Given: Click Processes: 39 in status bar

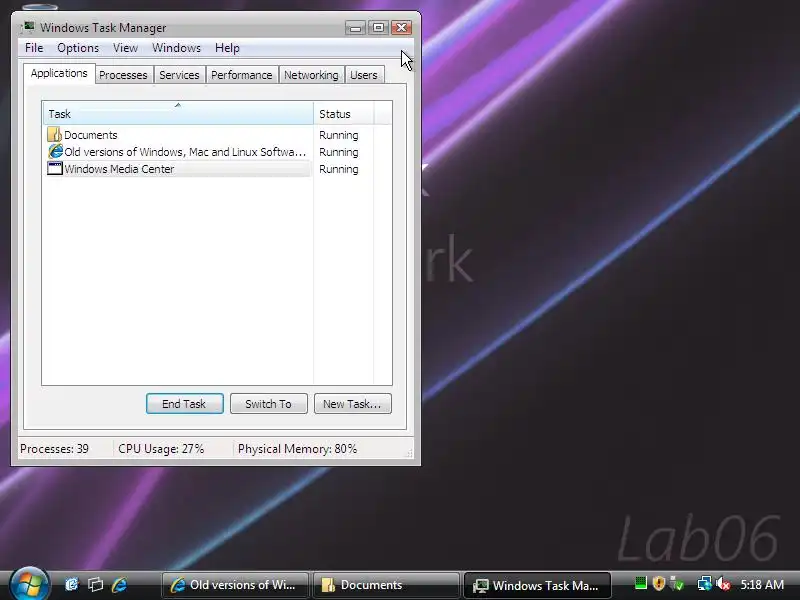Looking at the screenshot, I should pyautogui.click(x=54, y=449).
